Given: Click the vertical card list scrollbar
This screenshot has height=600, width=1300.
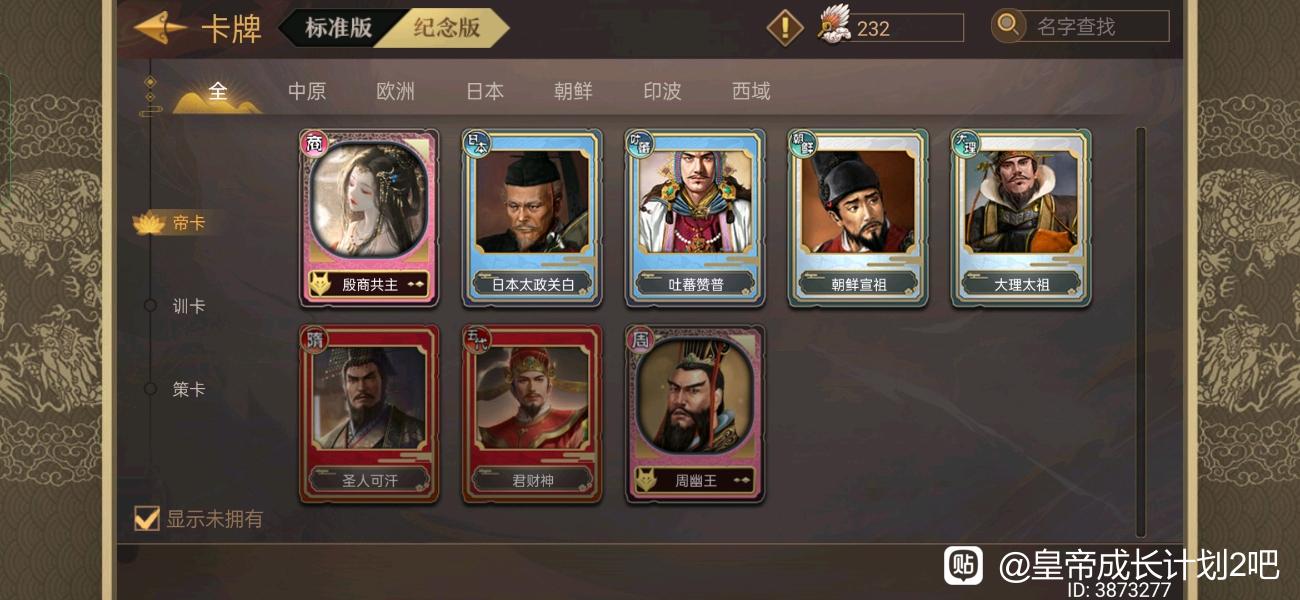Looking at the screenshot, I should pyautogui.click(x=1141, y=332).
